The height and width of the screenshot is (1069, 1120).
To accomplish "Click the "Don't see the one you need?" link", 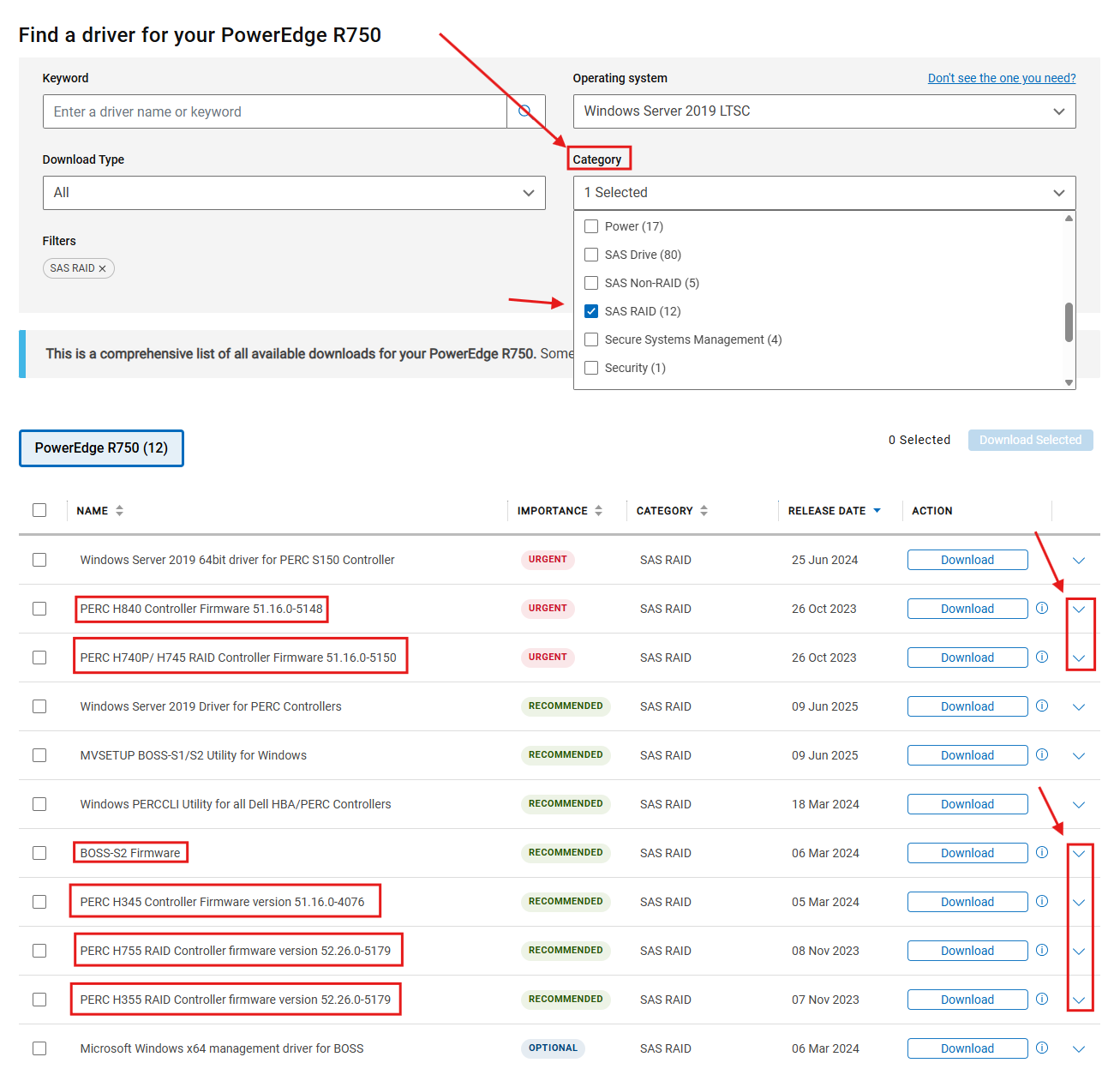I will click(x=1002, y=77).
